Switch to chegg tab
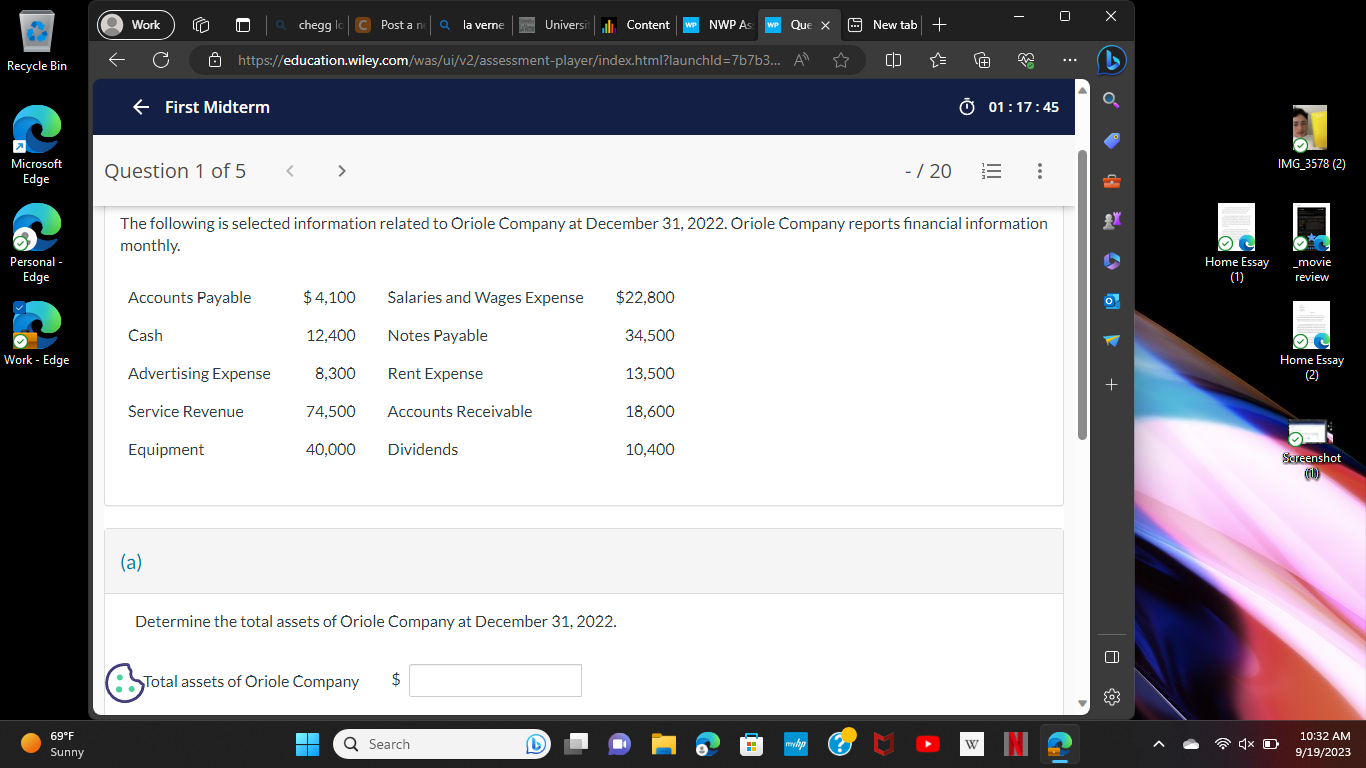Screen dimensions: 1366x768 (x=309, y=25)
